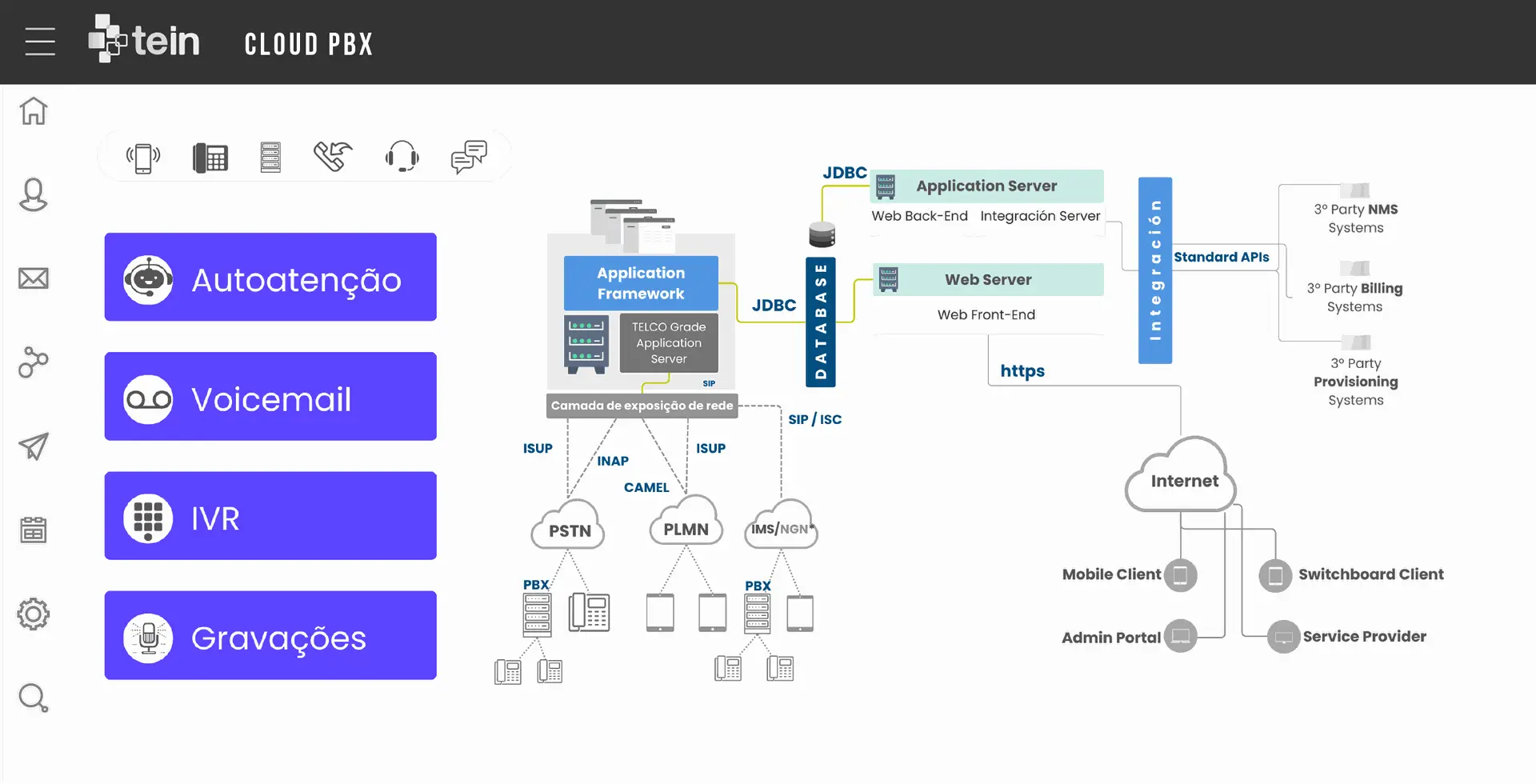Click the chat bubbles icon
The width and height of the screenshot is (1536, 784).
pyautogui.click(x=469, y=157)
